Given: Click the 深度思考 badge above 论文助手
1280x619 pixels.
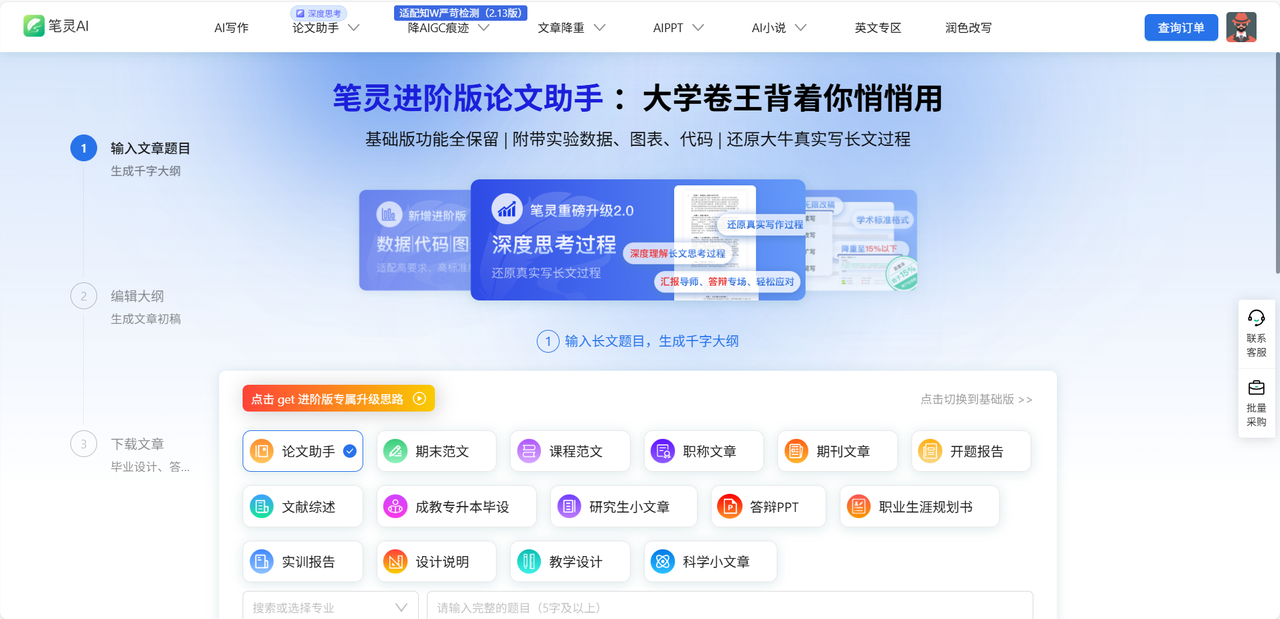Looking at the screenshot, I should tap(319, 13).
